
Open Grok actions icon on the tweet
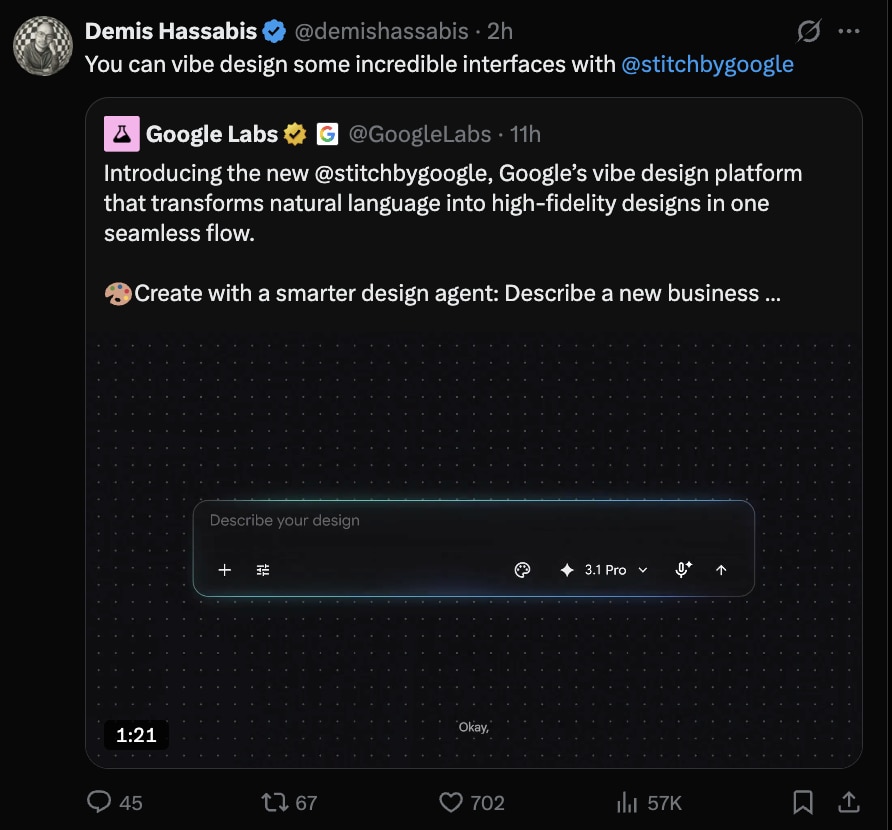point(808,31)
